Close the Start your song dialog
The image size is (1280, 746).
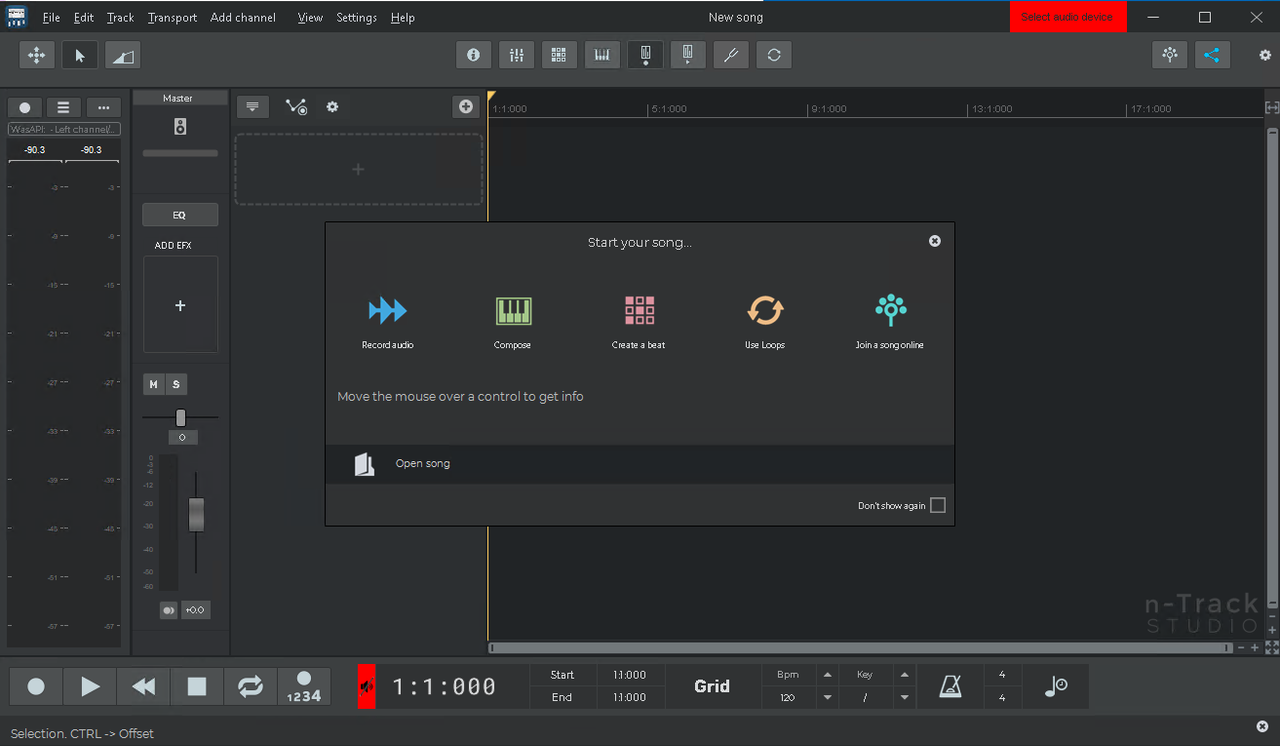coord(934,241)
